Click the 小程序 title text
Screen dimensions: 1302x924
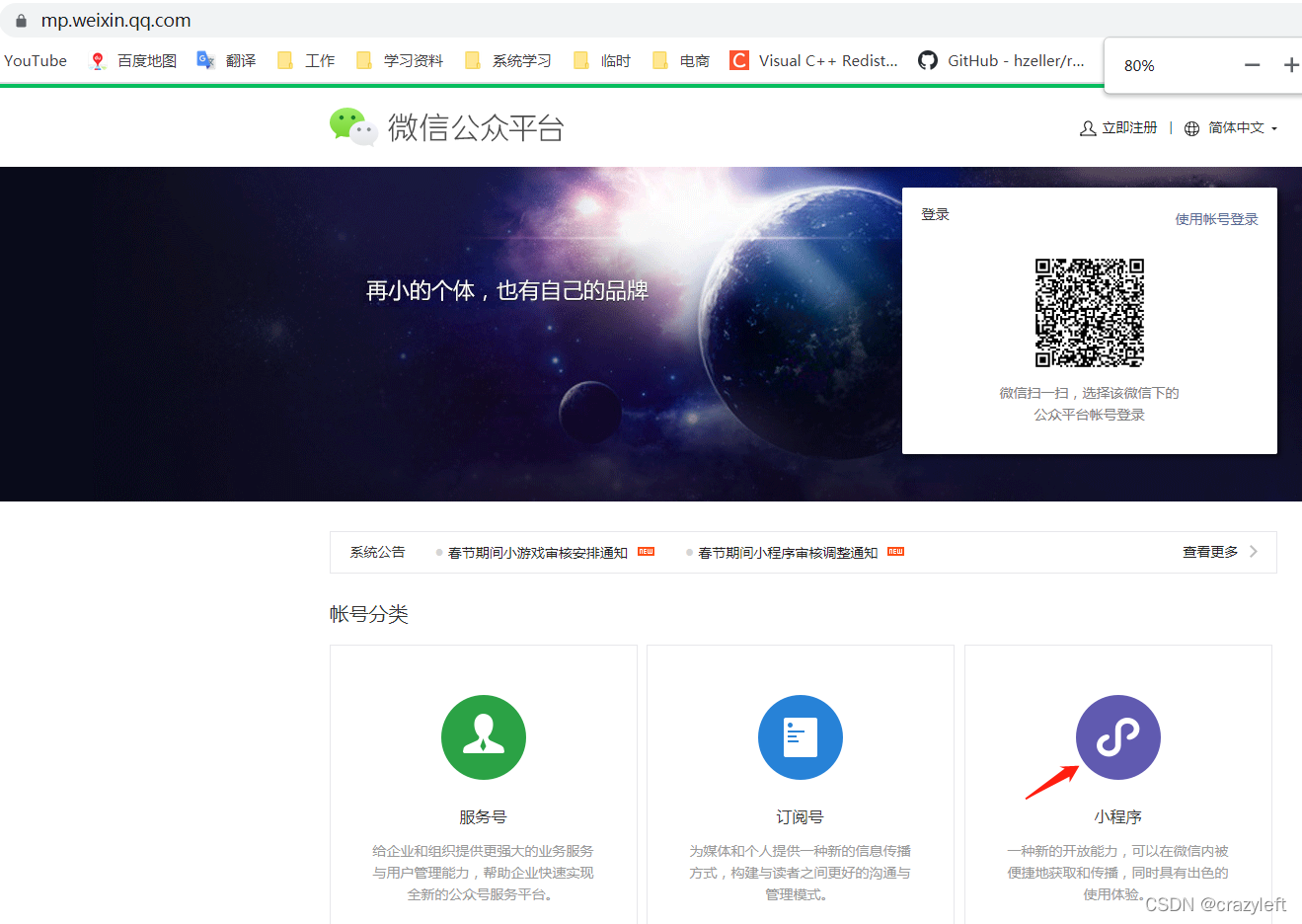[x=1118, y=817]
